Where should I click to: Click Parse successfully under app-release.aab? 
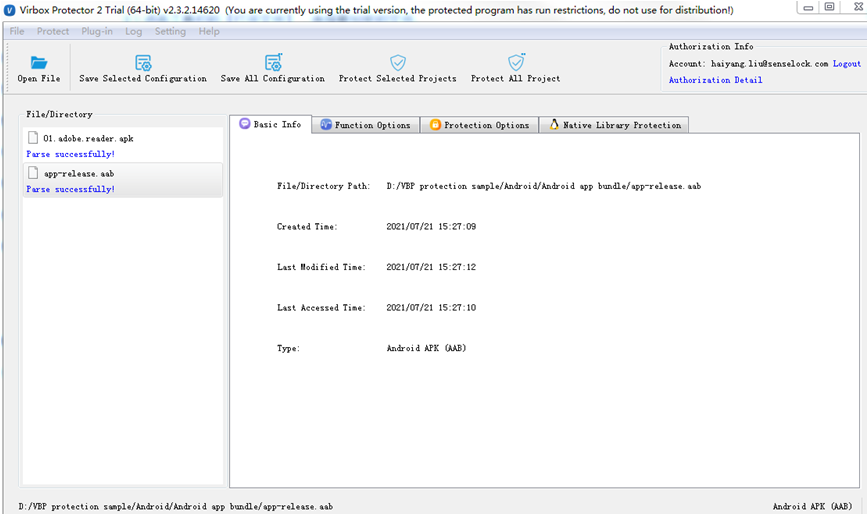pyautogui.click(x=70, y=189)
